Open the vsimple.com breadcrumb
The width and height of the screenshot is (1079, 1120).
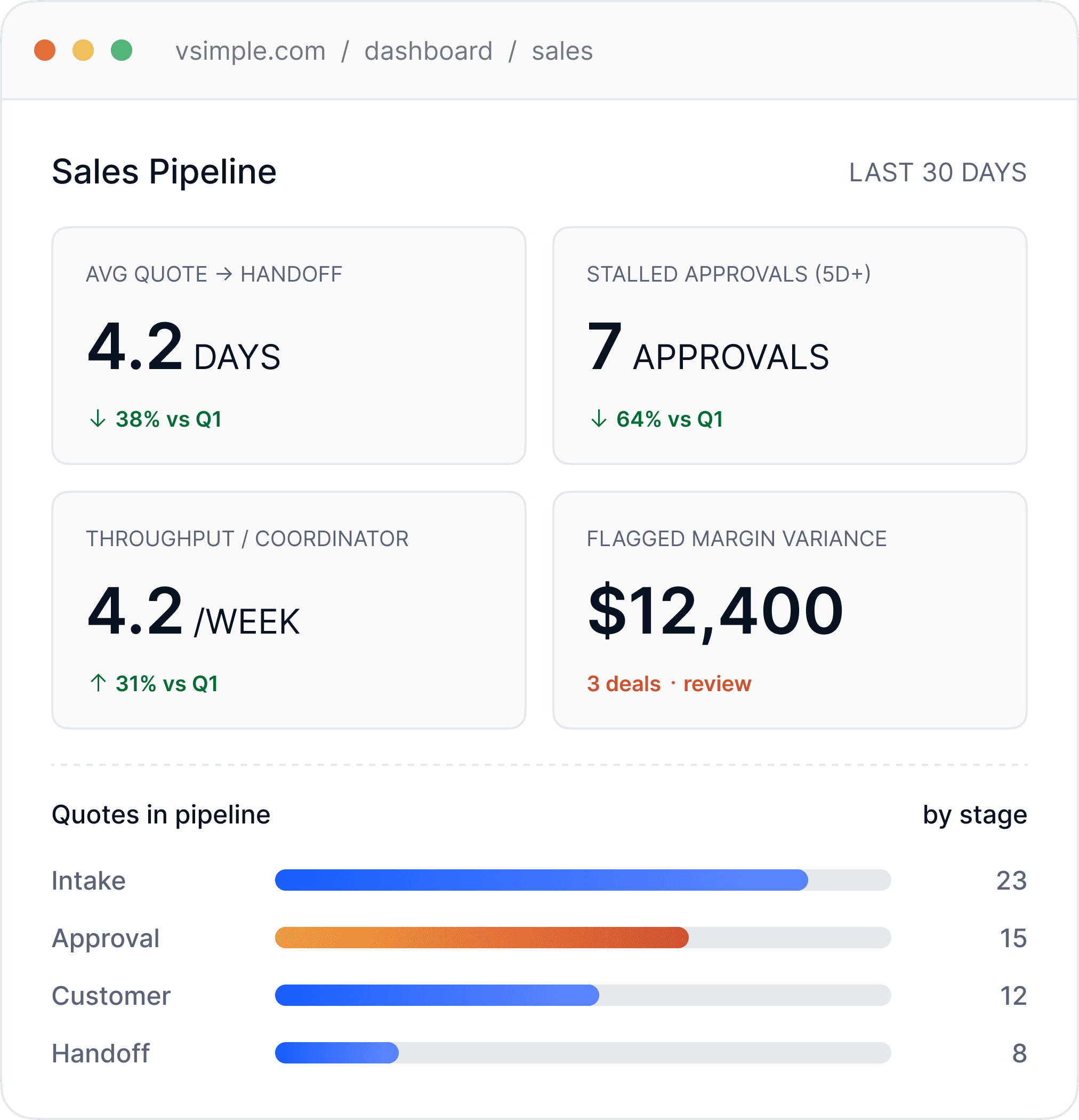250,51
